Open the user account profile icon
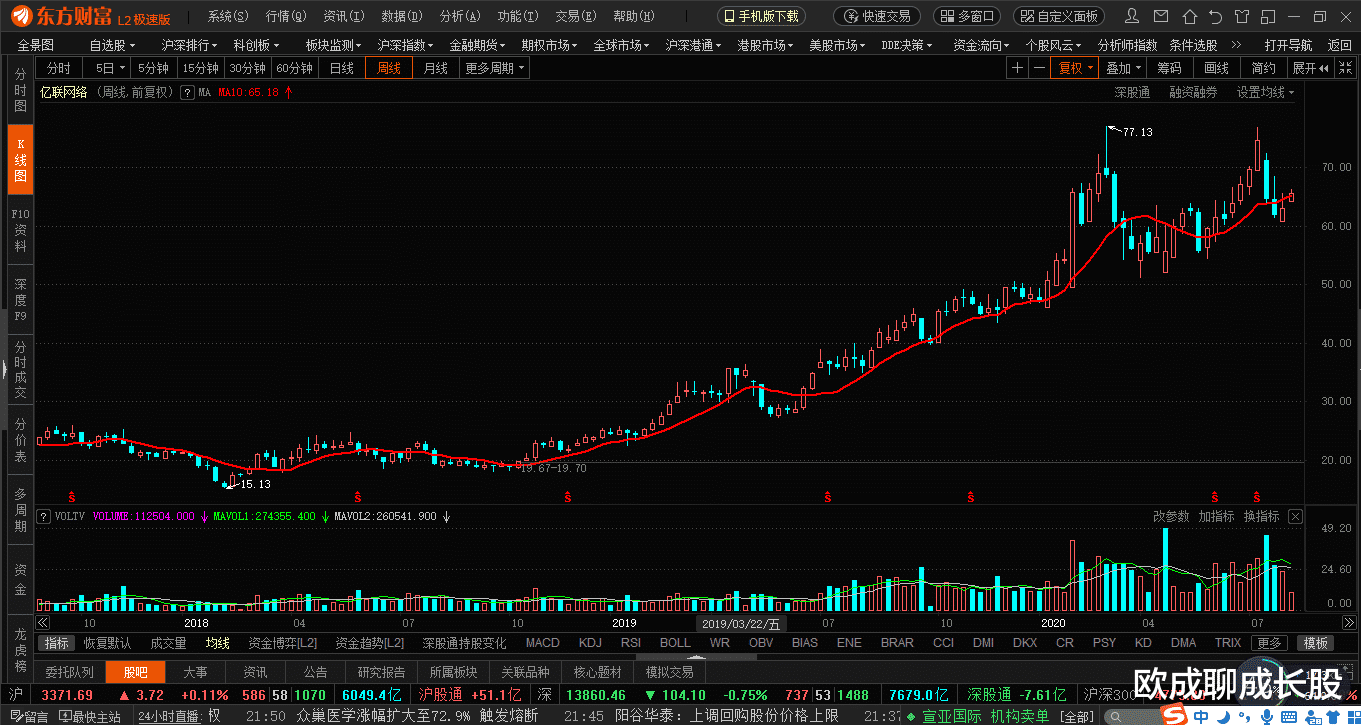The height and width of the screenshot is (725, 1361). click(x=1131, y=16)
